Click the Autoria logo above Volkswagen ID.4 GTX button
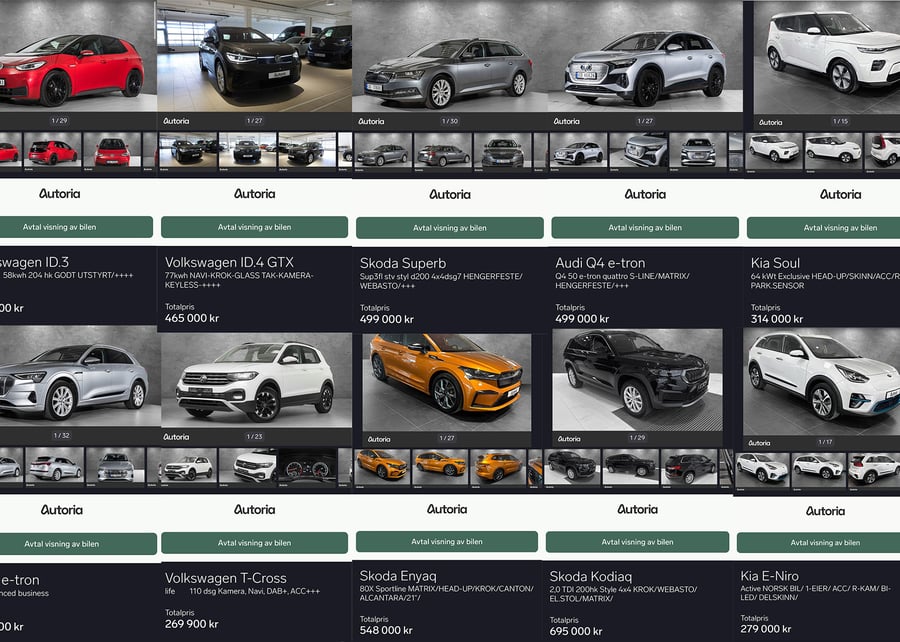The image size is (900, 642). 254,194
